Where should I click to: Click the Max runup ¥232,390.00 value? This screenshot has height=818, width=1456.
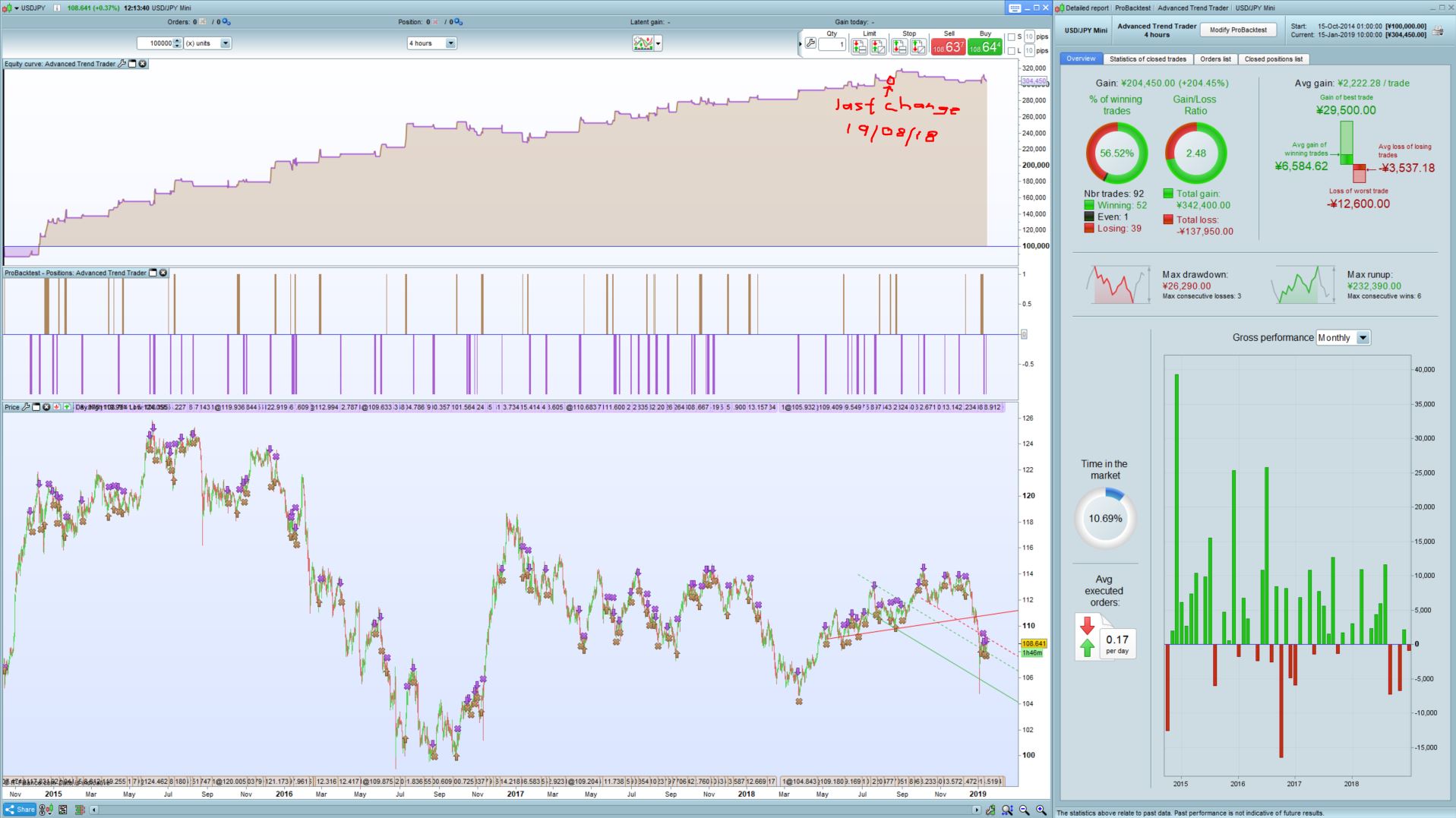pos(1374,286)
